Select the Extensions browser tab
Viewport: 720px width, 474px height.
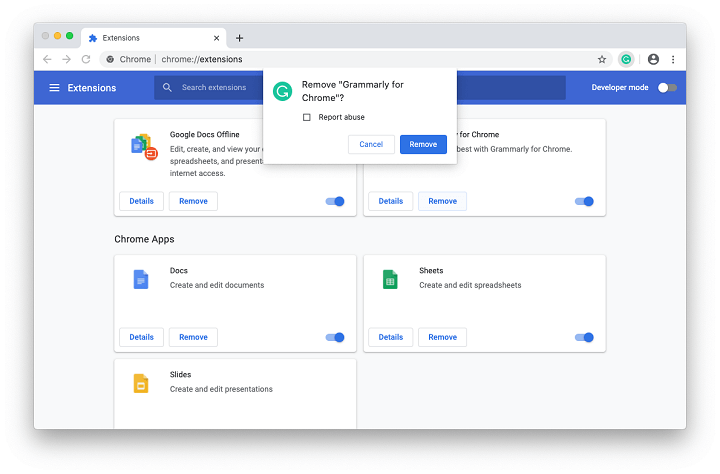[154, 38]
